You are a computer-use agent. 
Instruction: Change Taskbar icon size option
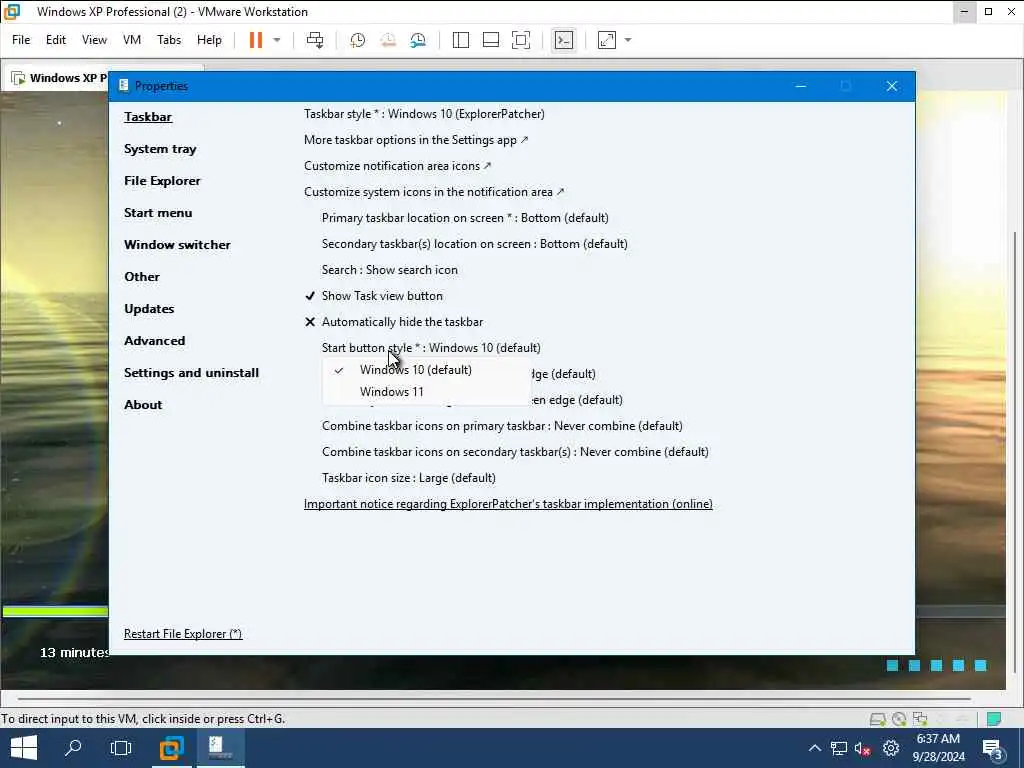tap(409, 478)
